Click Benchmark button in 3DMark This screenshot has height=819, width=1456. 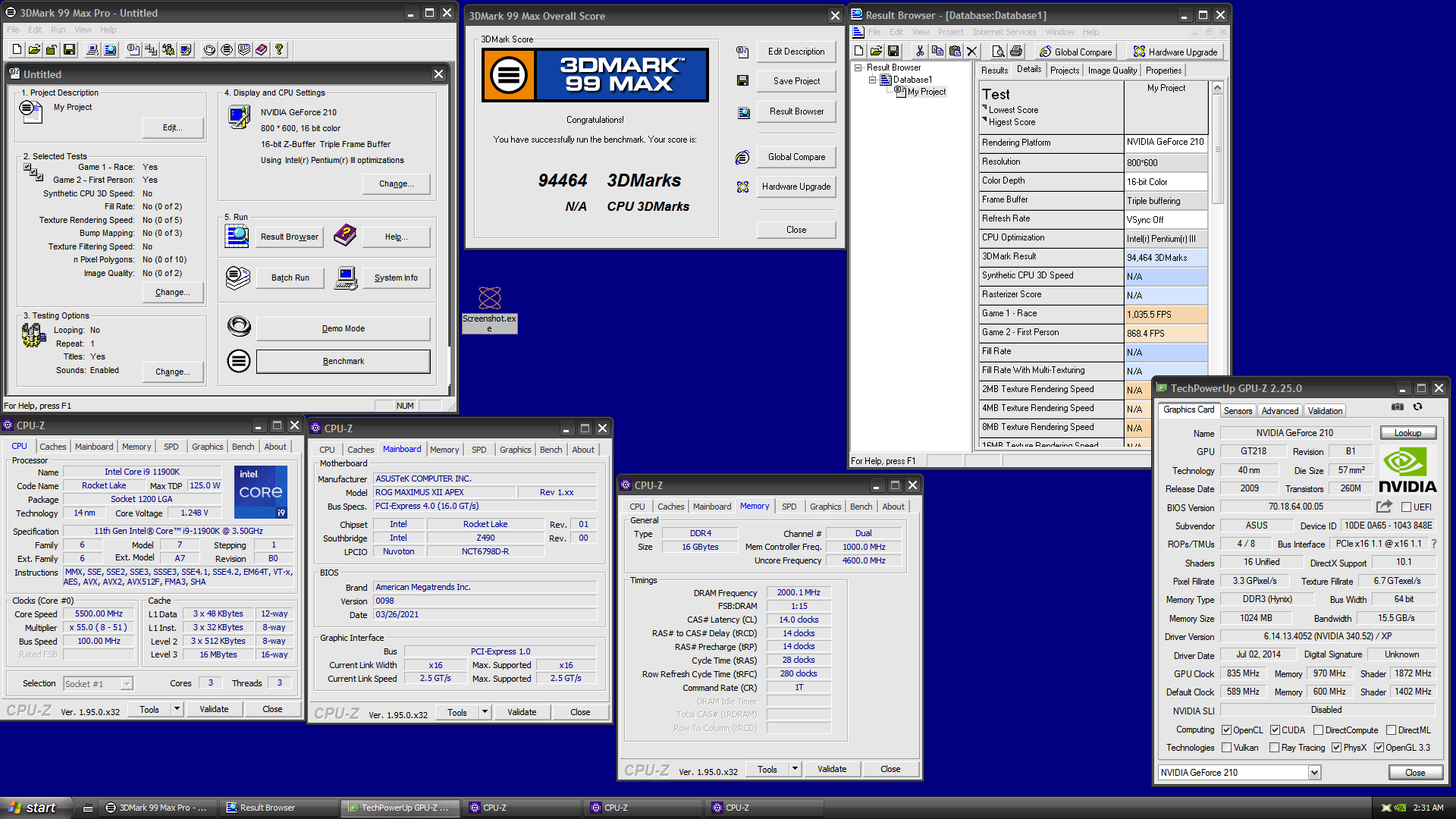(343, 362)
